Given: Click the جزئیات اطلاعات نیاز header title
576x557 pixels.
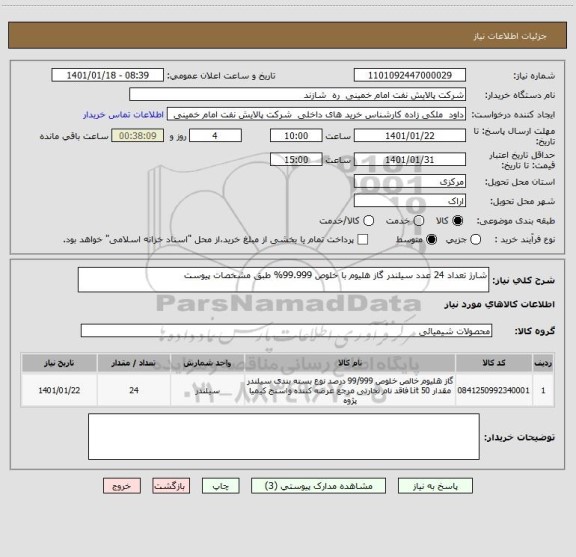Looking at the screenshot, I should [x=510, y=36].
